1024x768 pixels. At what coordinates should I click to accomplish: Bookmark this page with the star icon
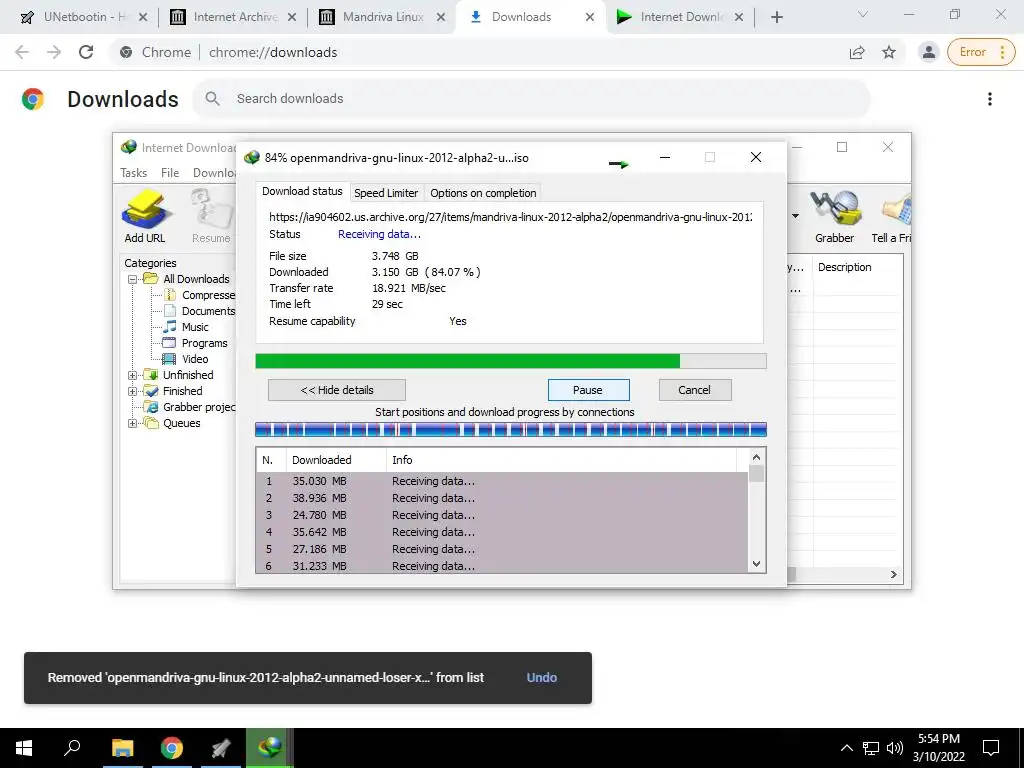click(x=889, y=52)
